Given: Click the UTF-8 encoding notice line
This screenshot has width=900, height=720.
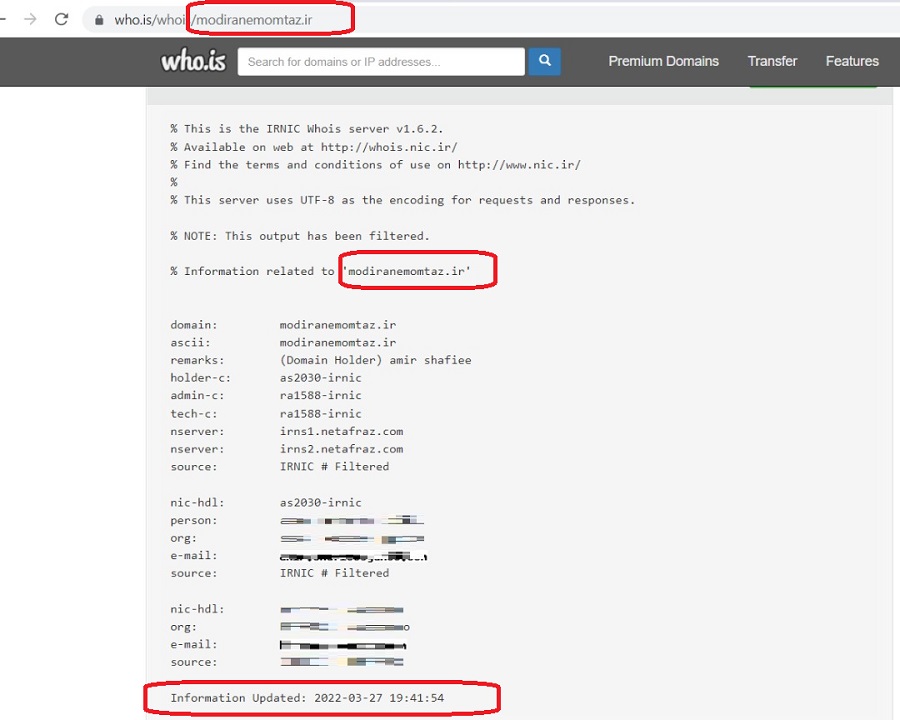Looking at the screenshot, I should click(x=402, y=200).
